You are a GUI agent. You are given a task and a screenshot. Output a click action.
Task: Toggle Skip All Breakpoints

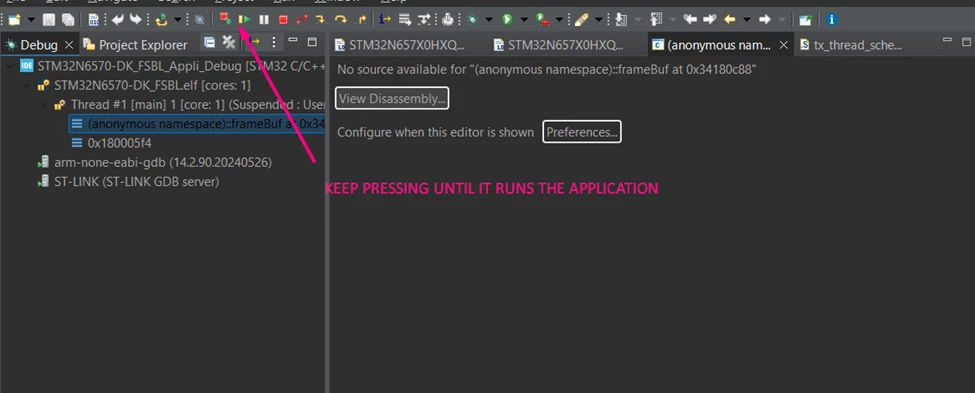199,20
